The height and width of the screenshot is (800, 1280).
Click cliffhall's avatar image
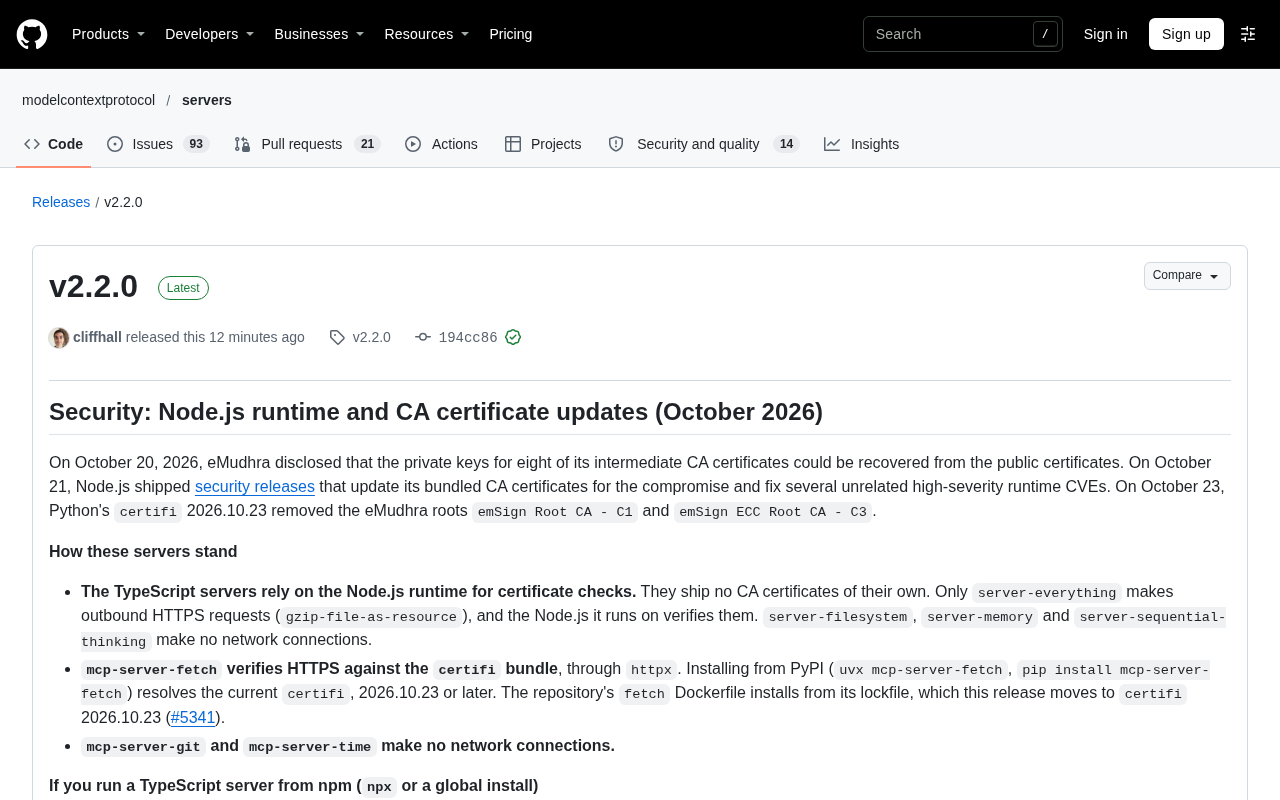pos(59,338)
